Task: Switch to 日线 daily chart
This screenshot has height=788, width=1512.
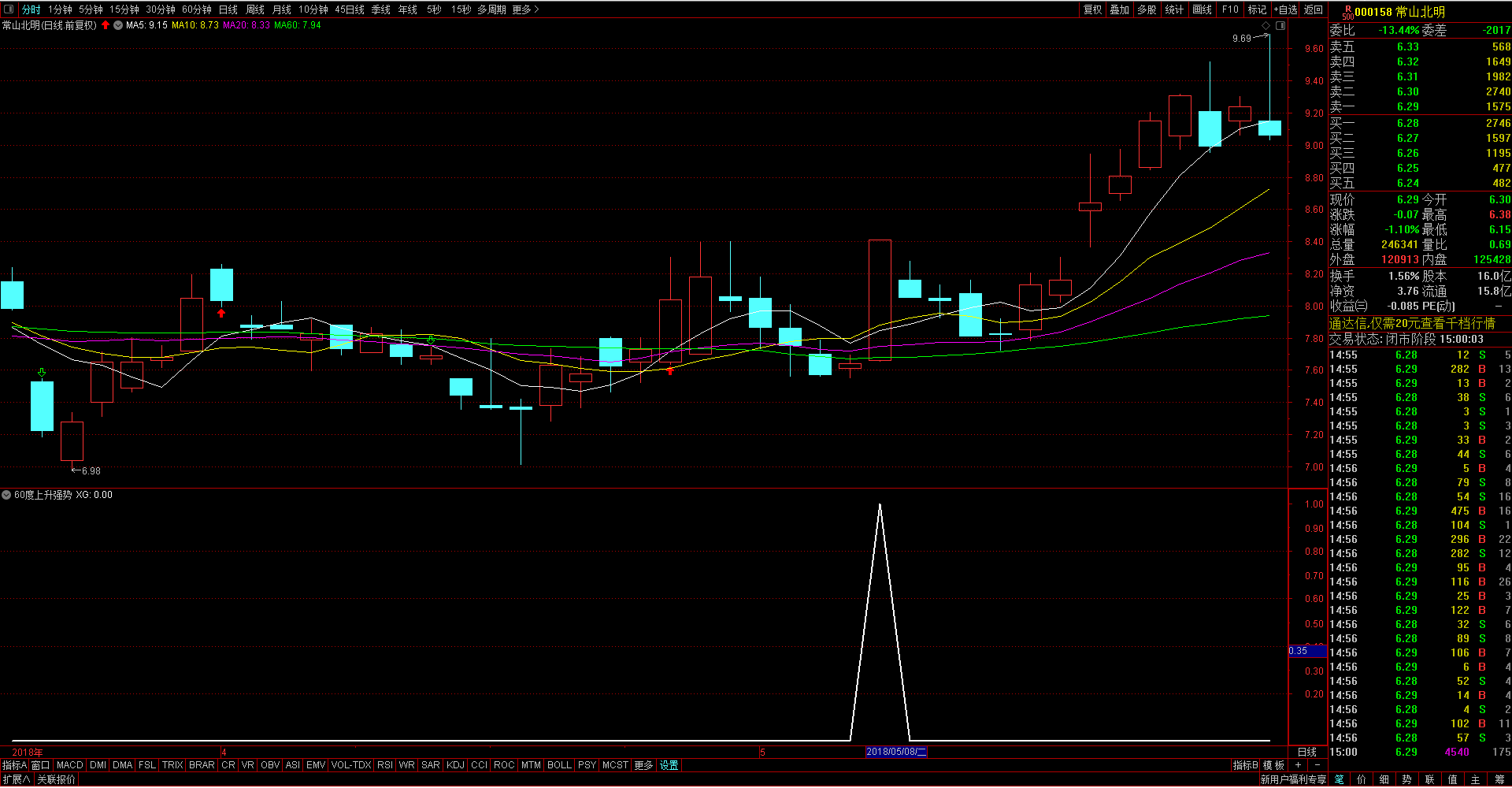Action: pyautogui.click(x=228, y=9)
